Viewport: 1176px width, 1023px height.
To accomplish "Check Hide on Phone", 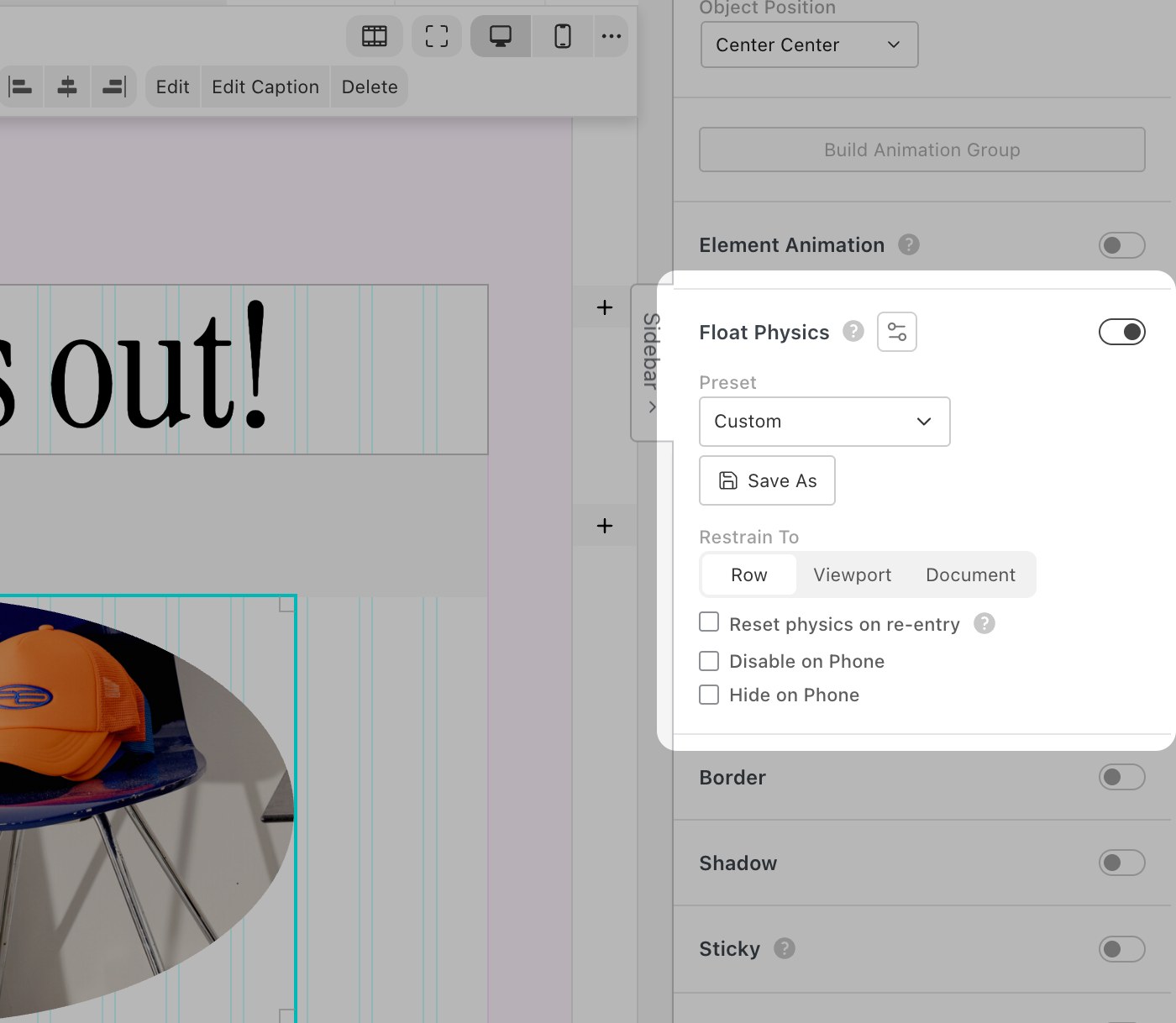I will (x=709, y=695).
